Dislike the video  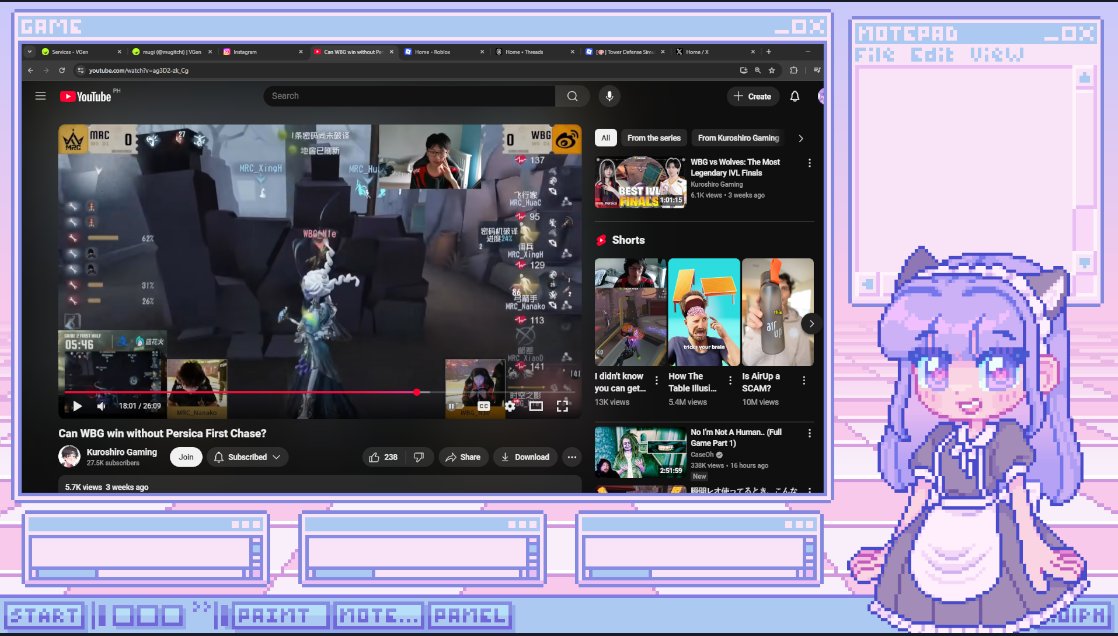pos(419,457)
